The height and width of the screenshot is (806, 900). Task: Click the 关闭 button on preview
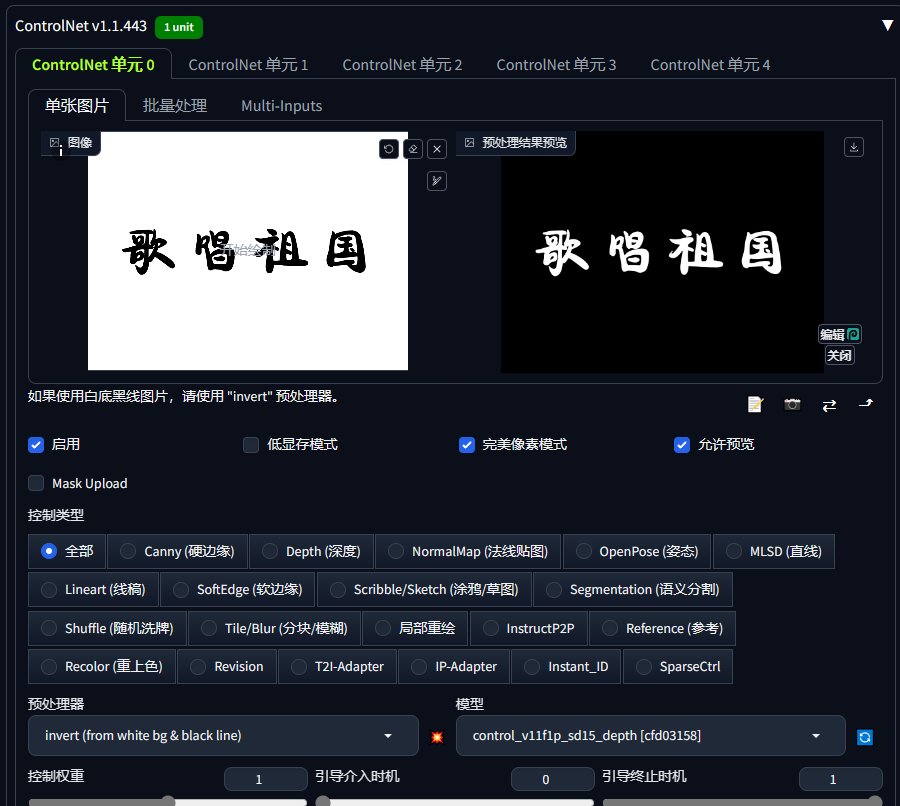pos(839,355)
